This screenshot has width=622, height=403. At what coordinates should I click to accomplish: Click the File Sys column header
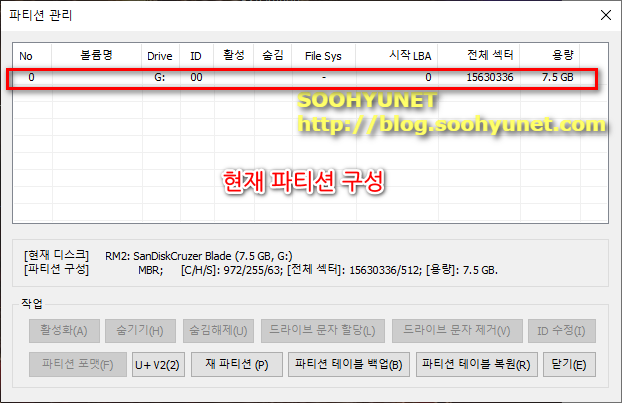(323, 56)
